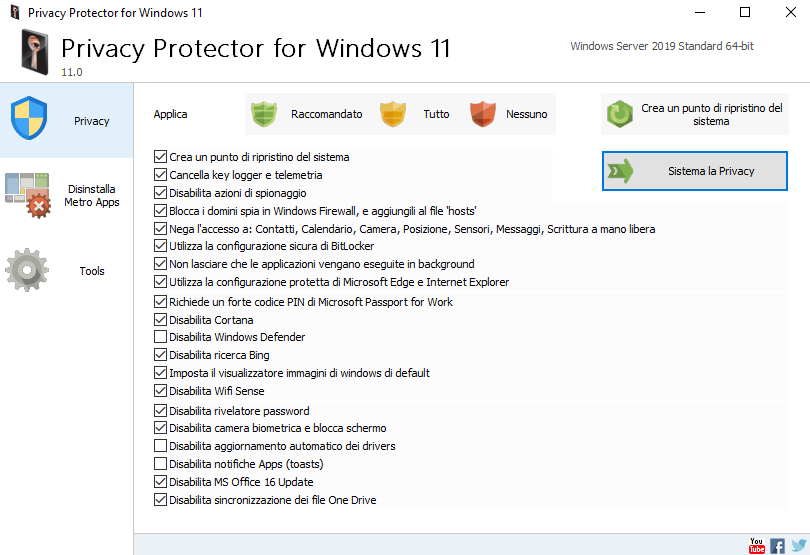Click the Disinstalla Metro Apps icon

28,195
